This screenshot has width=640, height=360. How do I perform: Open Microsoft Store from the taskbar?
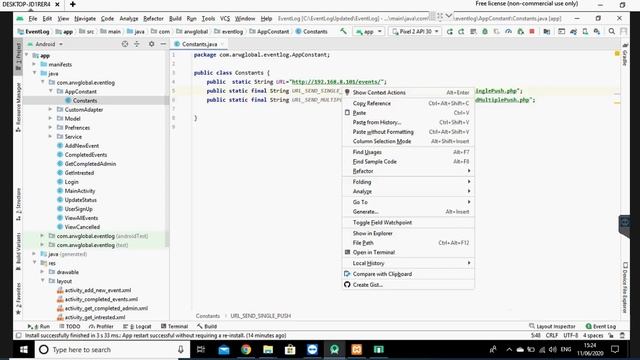click(x=290, y=349)
